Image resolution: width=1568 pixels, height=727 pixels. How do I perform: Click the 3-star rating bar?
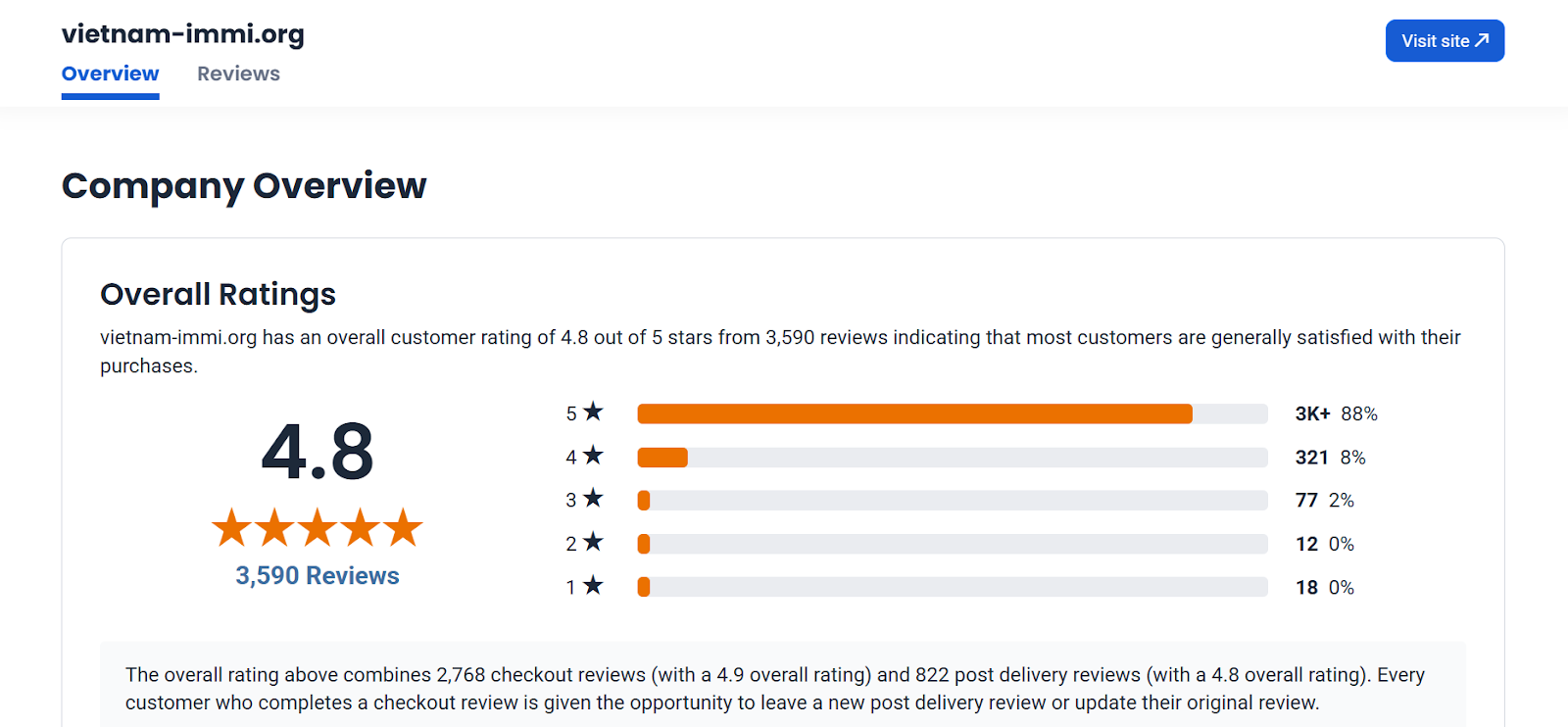(953, 501)
